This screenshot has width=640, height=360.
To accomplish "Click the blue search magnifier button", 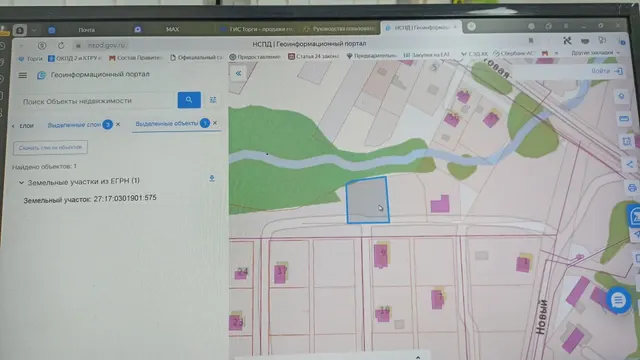I will [x=189, y=100].
